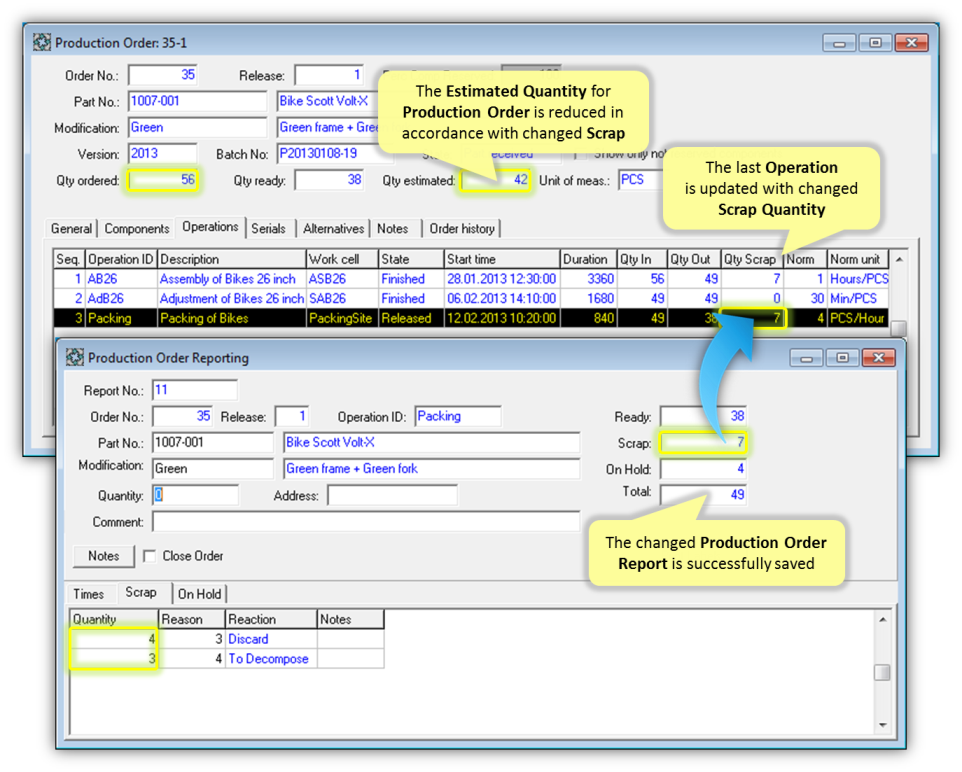This screenshot has width=962, height=772.
Task: Click the Norm unit column header
Action: click(858, 259)
